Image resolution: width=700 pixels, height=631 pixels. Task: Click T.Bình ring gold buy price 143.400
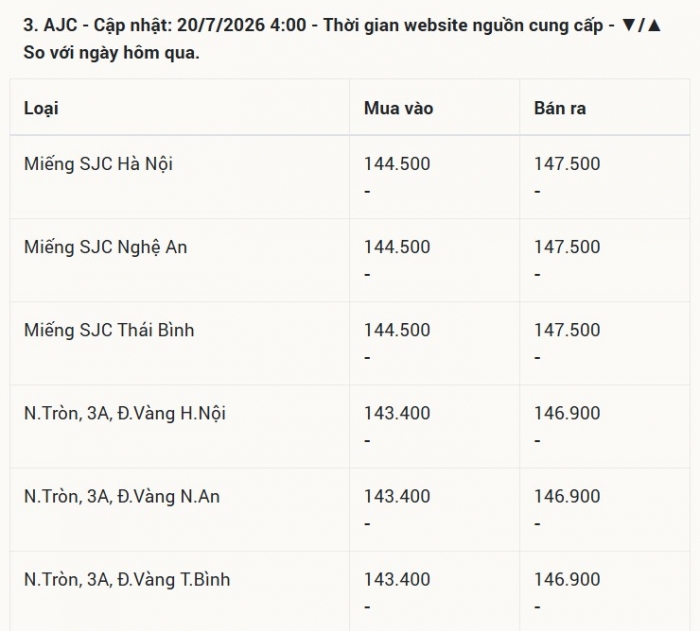(397, 579)
